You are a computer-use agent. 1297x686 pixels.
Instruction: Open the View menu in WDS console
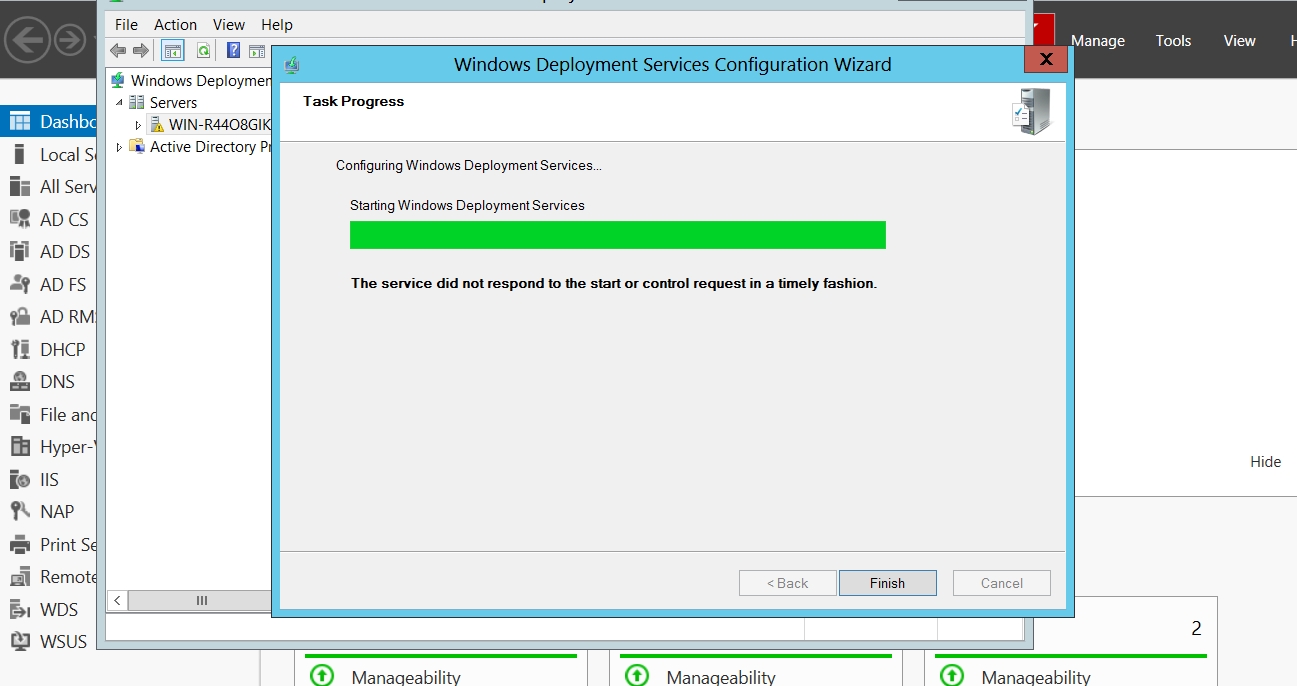[229, 24]
